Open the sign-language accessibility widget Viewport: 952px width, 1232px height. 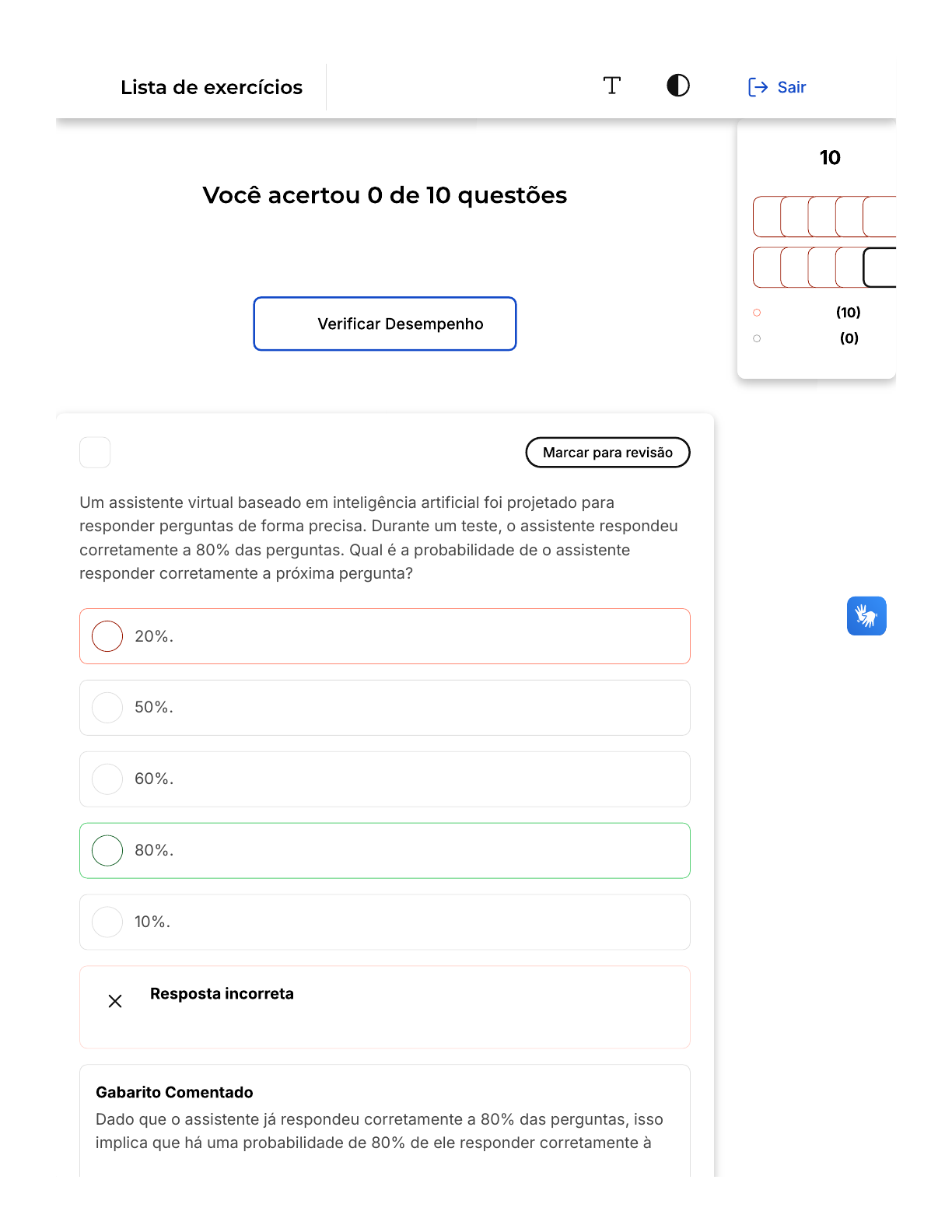(866, 616)
